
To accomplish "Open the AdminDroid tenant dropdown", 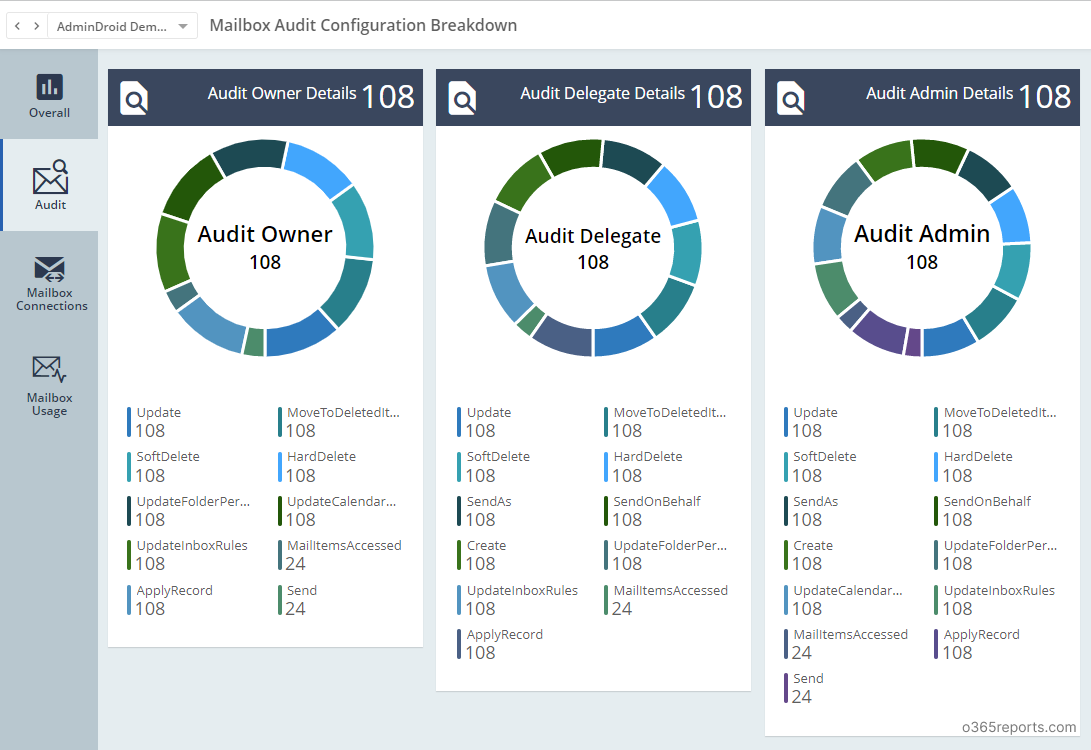I will coord(122,25).
